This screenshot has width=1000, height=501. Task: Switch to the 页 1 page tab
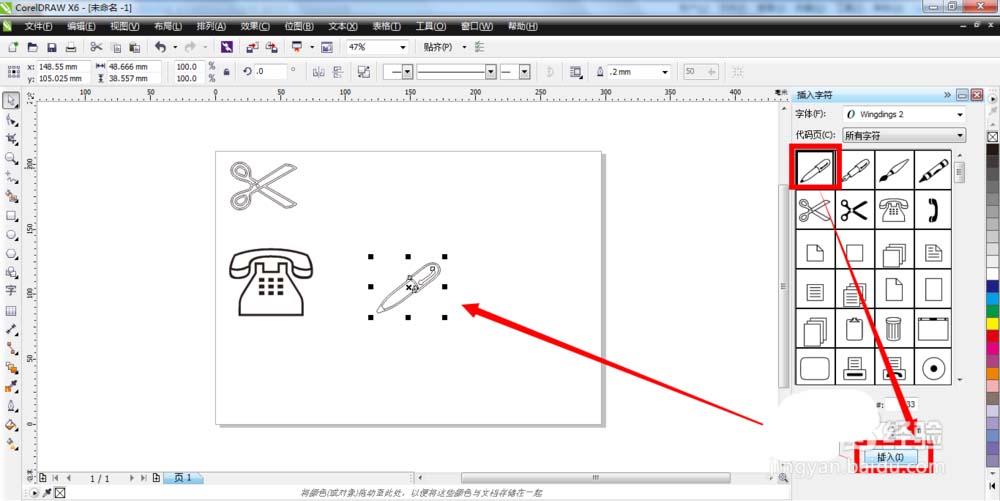(182, 478)
